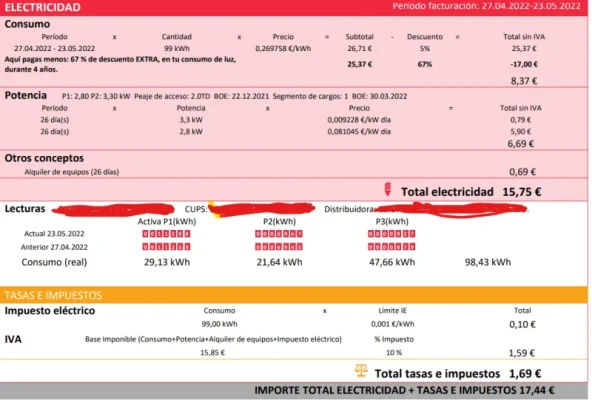This screenshot has width=592, height=400.
Task: Click the Actual meter reading digits under P2(kWh)
Action: [x=279, y=234]
